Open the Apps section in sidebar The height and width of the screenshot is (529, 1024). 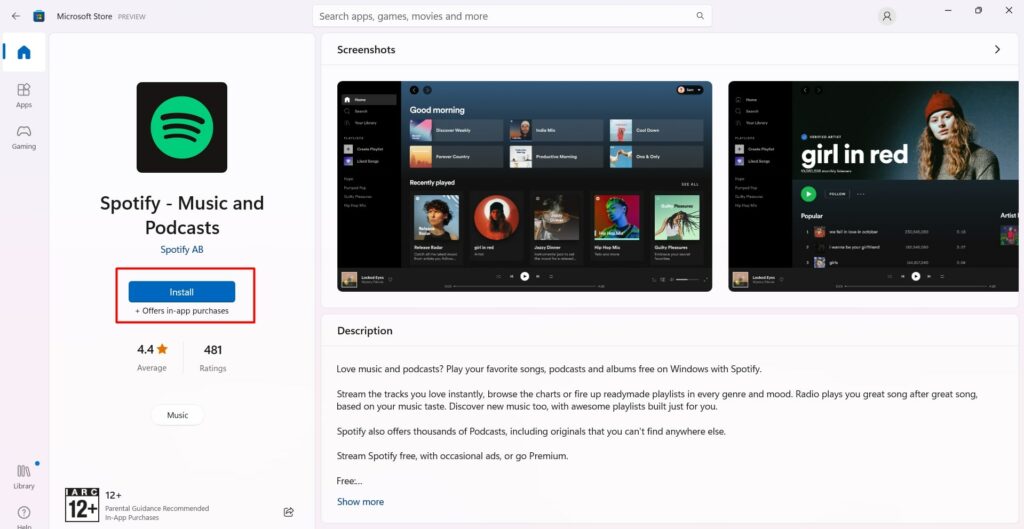24,95
